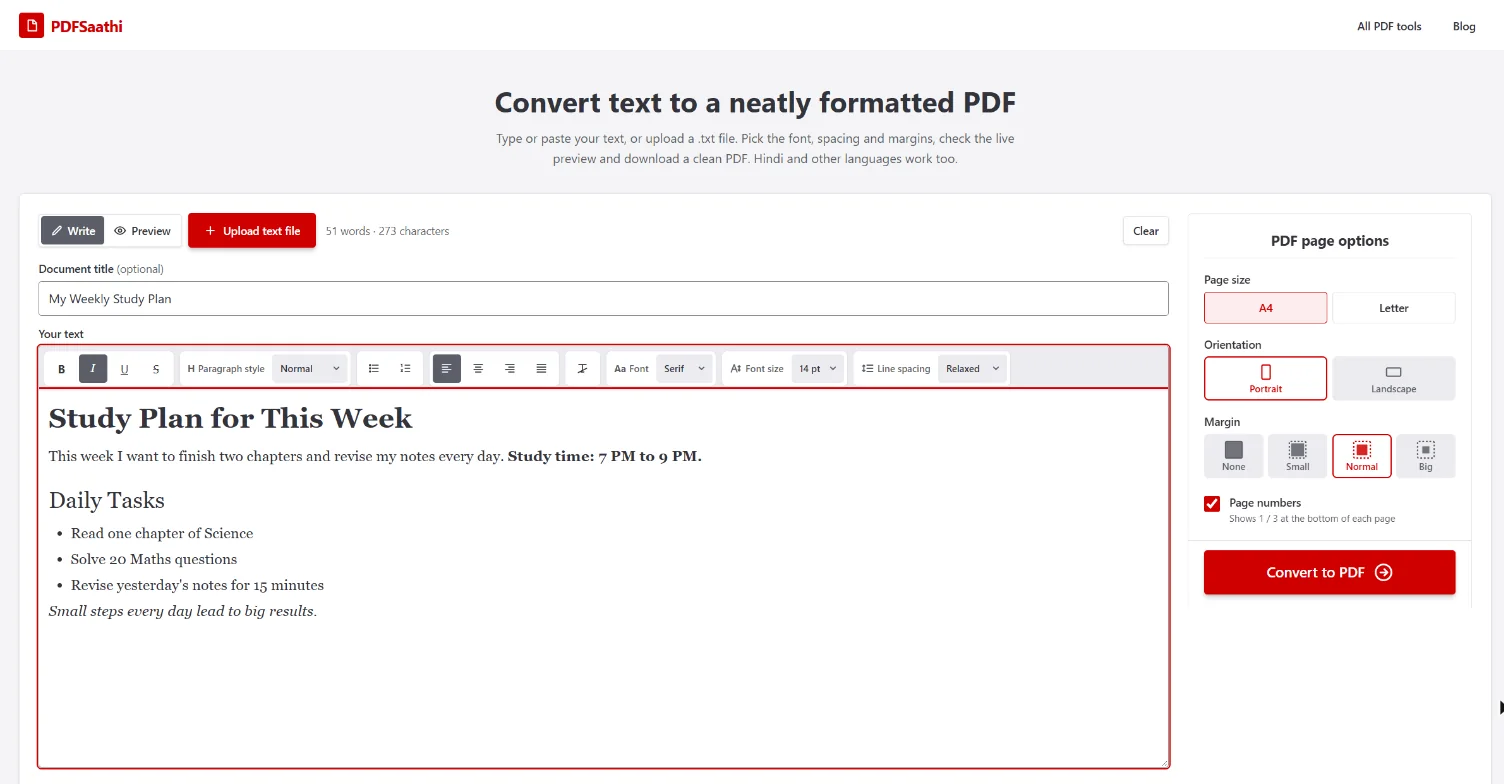Clear text formatting icon

583,369
